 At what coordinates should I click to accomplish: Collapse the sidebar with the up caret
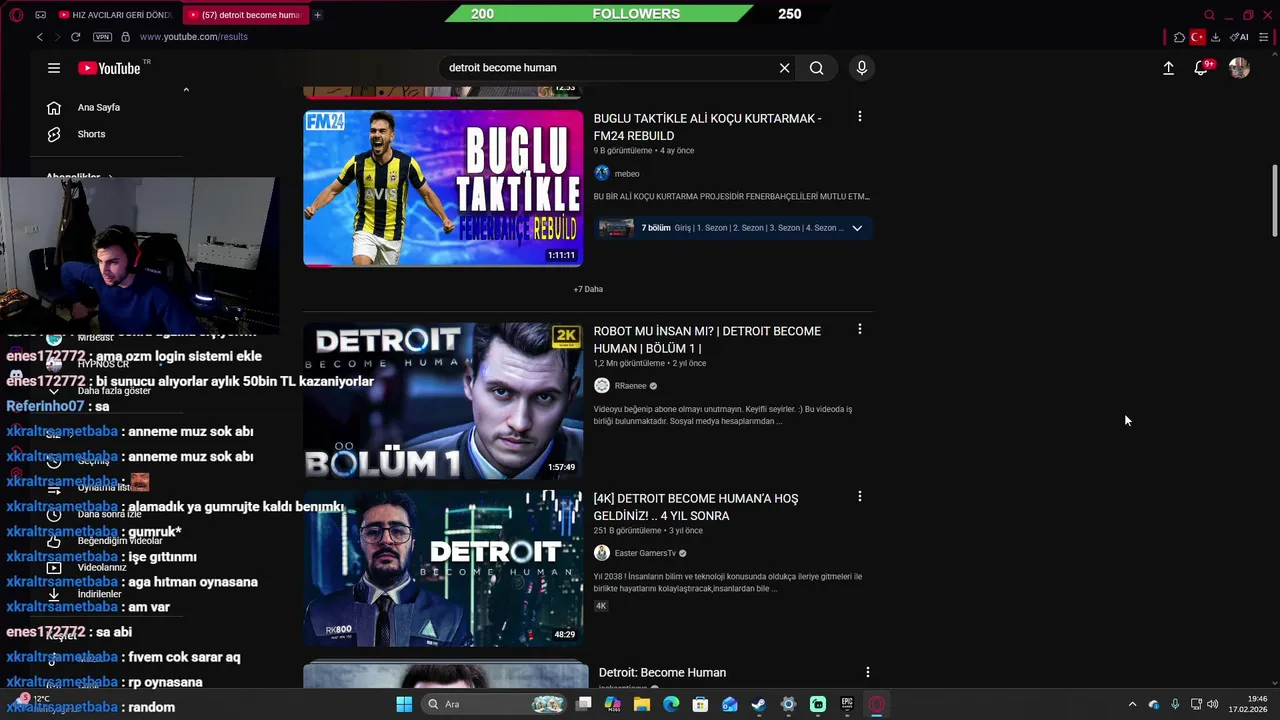click(186, 90)
